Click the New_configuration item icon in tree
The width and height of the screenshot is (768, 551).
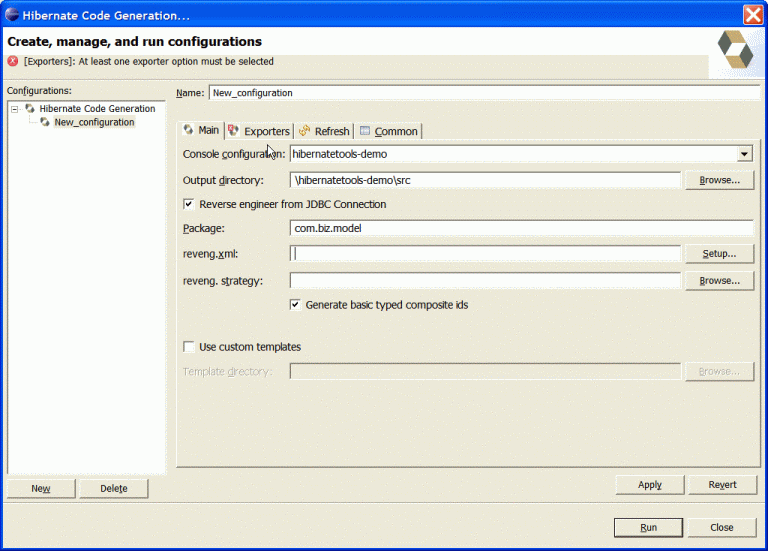[45, 122]
